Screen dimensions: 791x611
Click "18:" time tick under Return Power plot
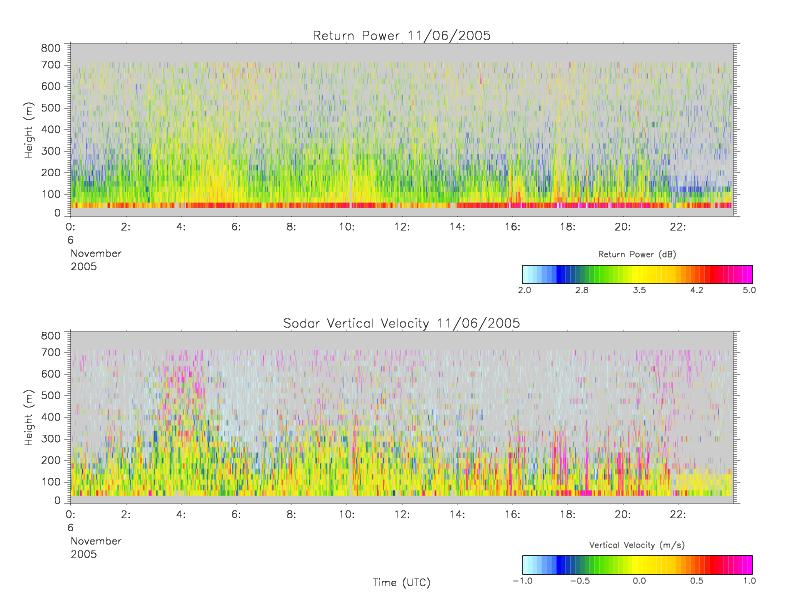[568, 227]
